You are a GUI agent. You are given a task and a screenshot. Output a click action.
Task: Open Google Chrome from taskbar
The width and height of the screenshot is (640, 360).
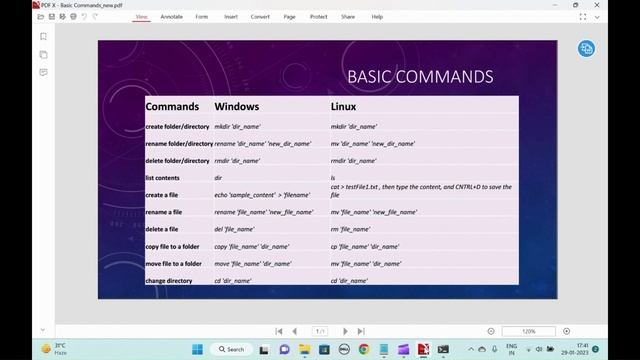pos(364,349)
